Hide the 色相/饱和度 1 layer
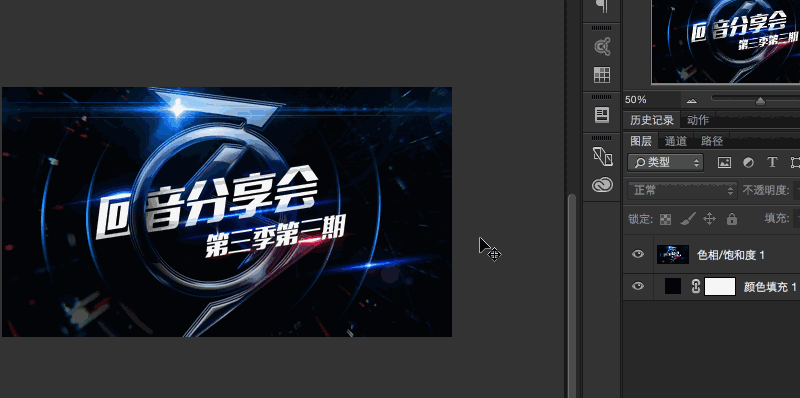 pyautogui.click(x=638, y=254)
